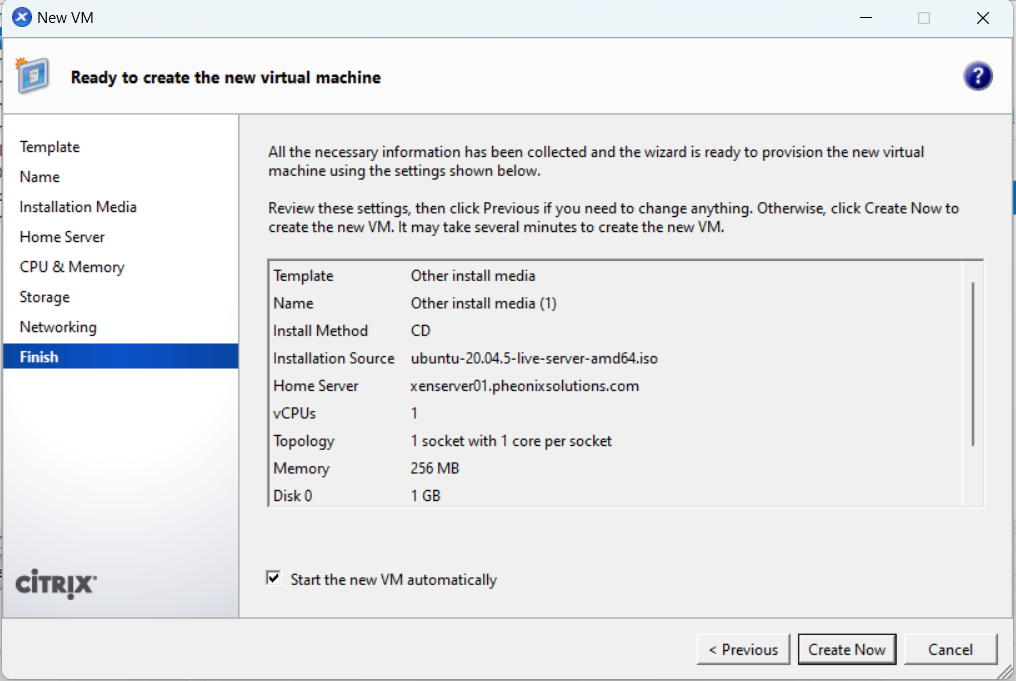Click the Name value Other install media (1)
This screenshot has height=681, width=1016.
(x=483, y=303)
